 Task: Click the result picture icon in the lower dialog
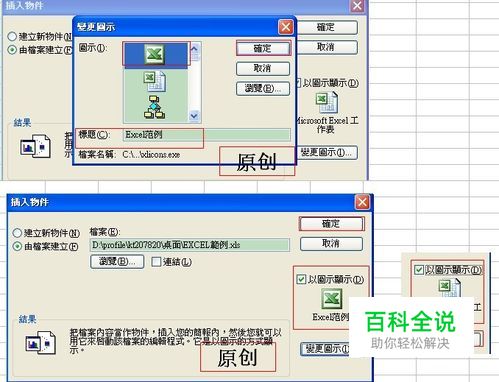coord(41,342)
